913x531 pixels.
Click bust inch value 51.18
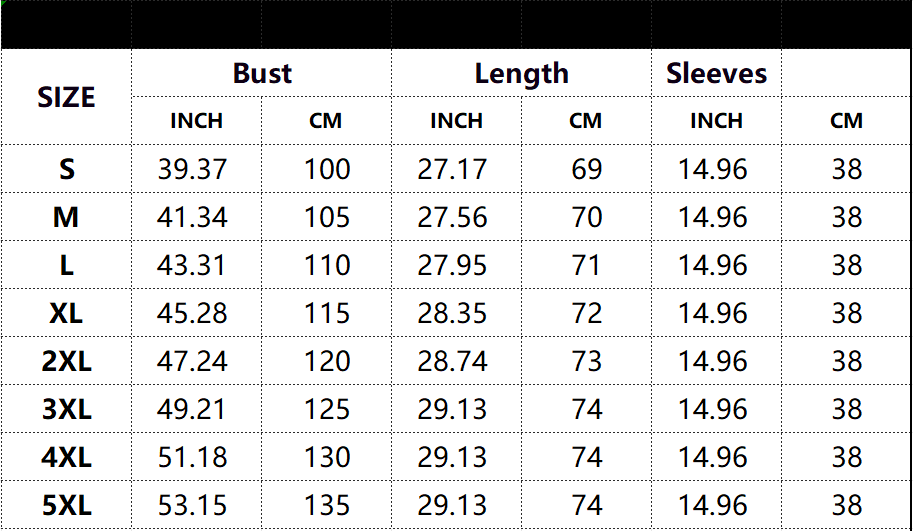coord(192,458)
